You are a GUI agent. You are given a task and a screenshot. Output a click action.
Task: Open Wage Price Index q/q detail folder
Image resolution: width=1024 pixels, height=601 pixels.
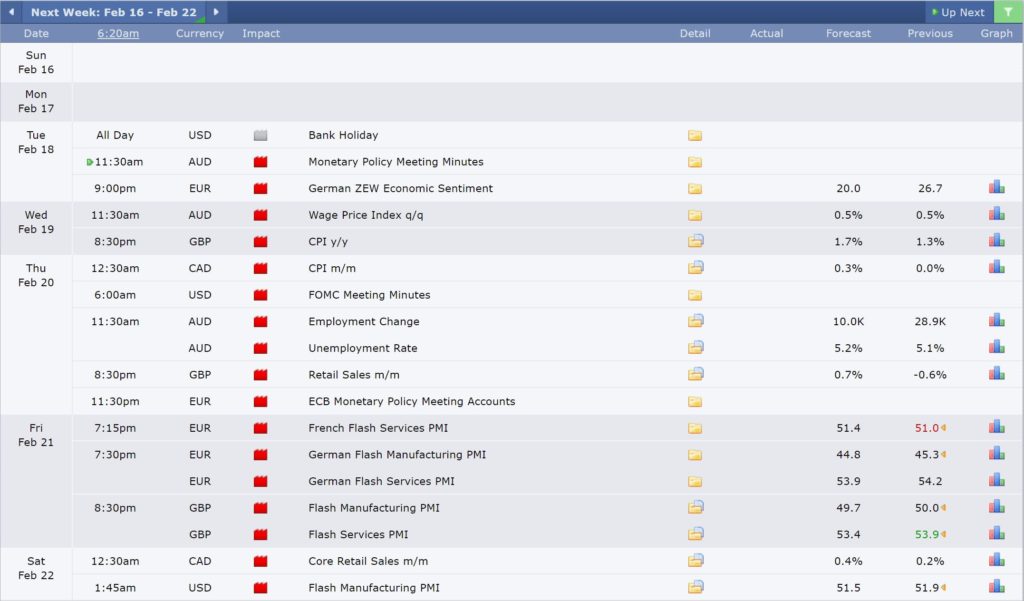[x=695, y=216]
